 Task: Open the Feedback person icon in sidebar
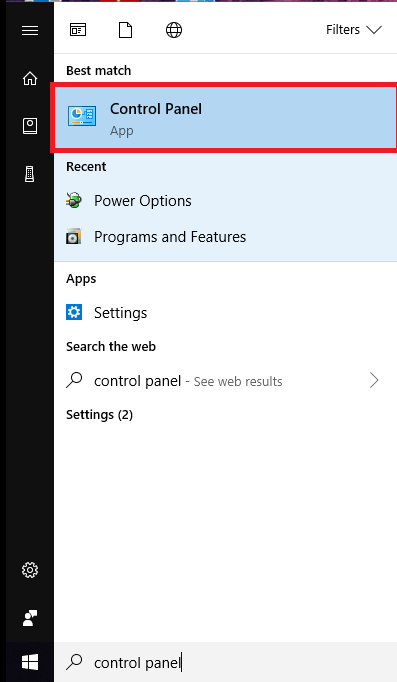(x=30, y=618)
